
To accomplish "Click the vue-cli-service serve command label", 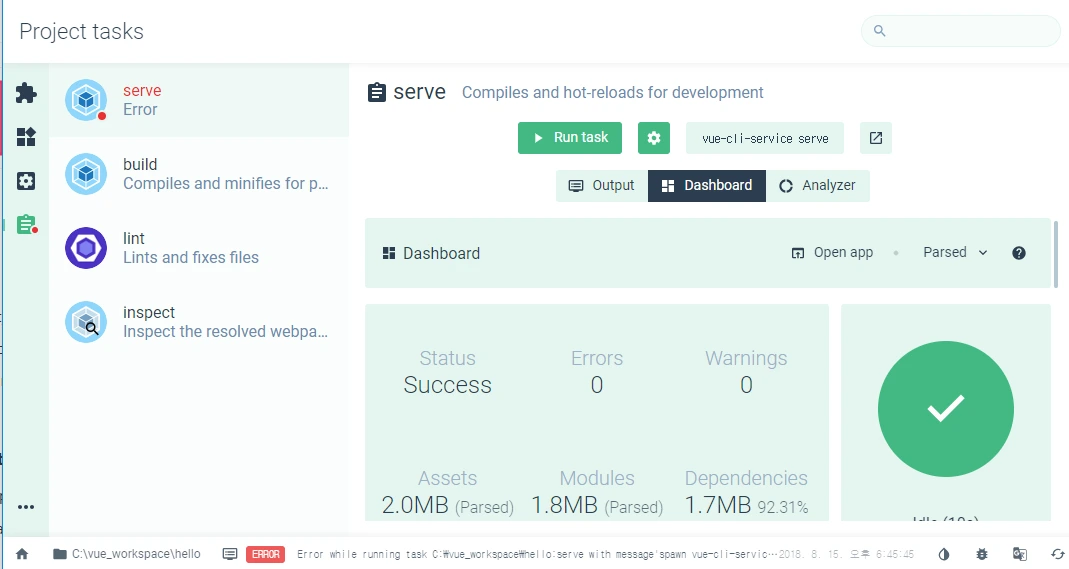I will pos(765,138).
